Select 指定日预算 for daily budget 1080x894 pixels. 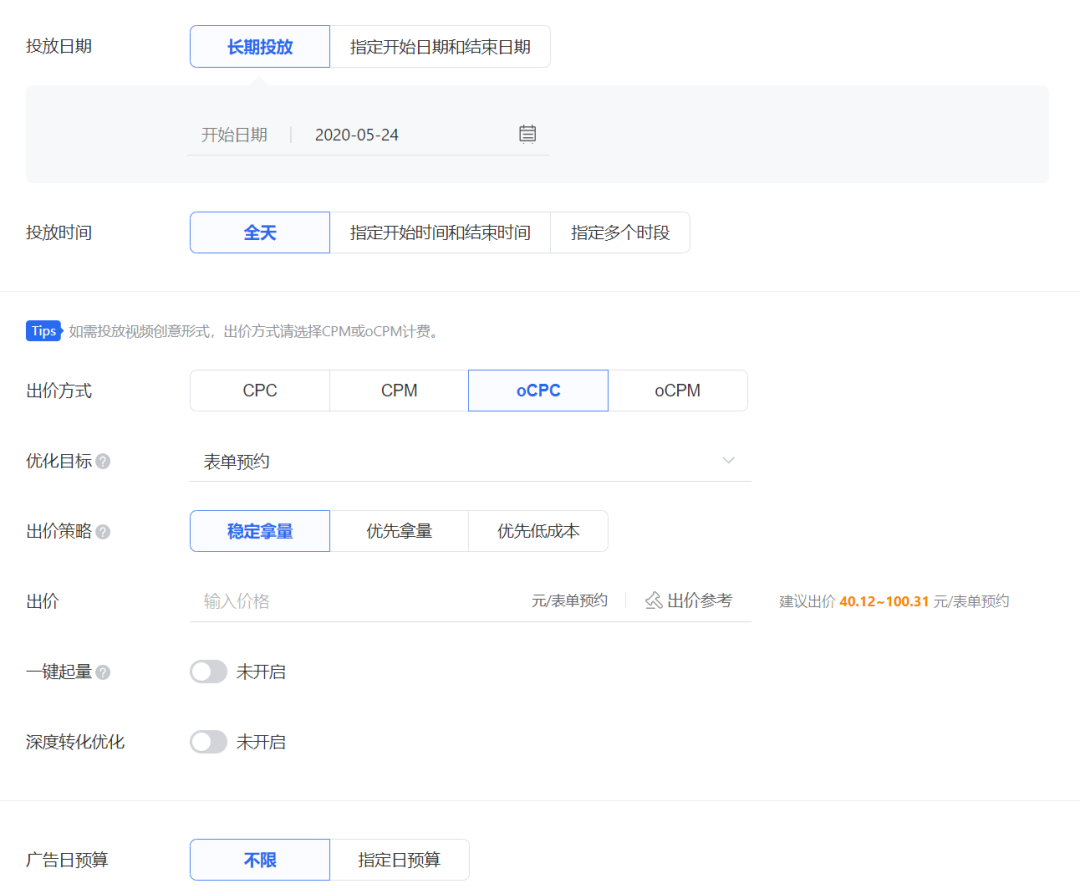[x=399, y=859]
